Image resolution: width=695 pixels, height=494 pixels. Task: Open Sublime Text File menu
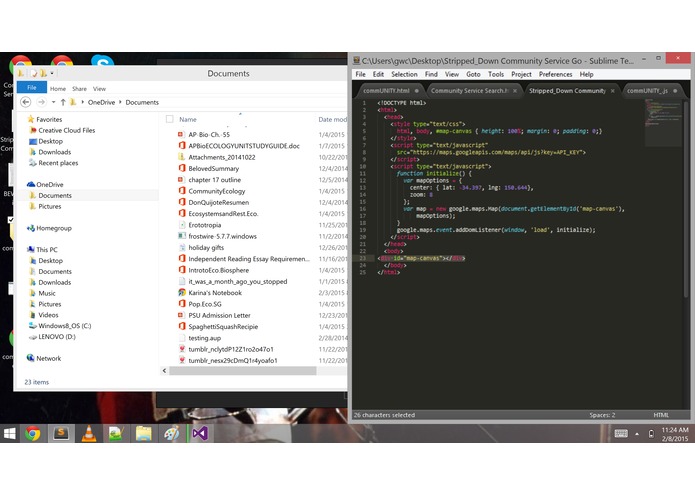[x=360, y=74]
